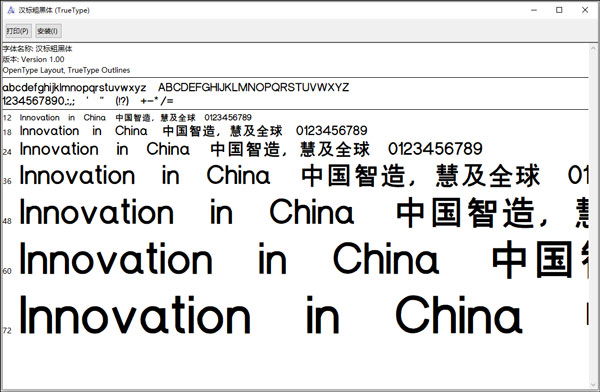Click the size 24 sample line label

[7, 152]
